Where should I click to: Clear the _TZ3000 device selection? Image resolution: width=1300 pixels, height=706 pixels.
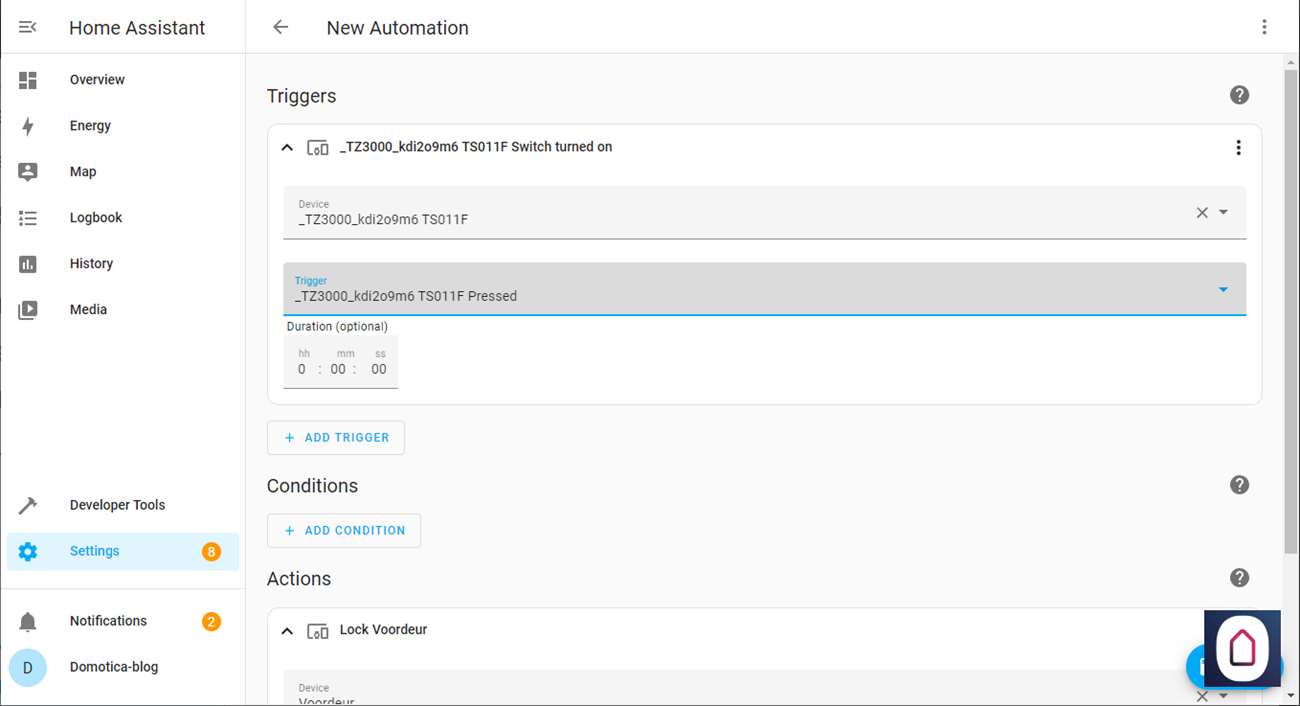tap(1202, 212)
